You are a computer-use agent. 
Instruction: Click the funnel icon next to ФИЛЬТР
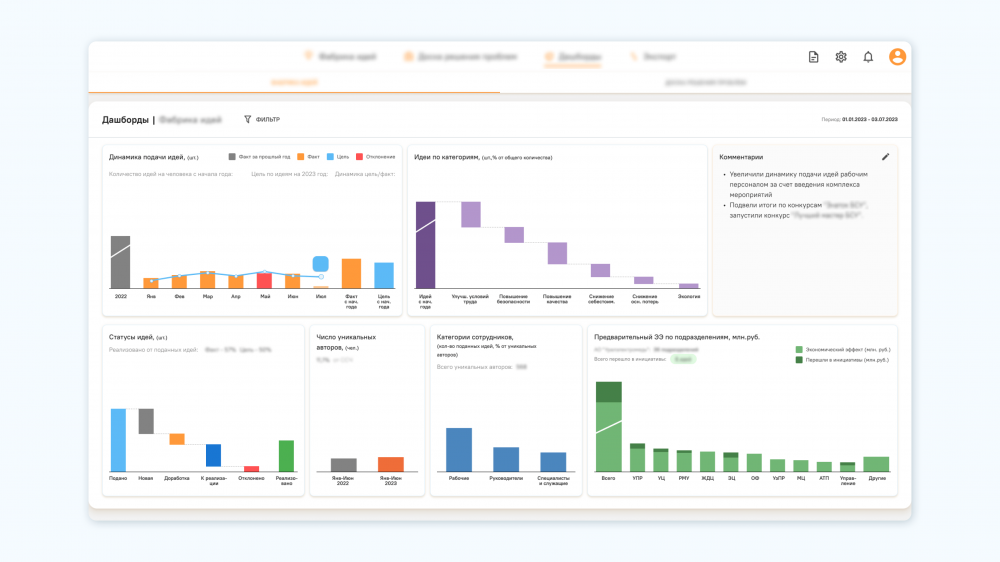(248, 119)
